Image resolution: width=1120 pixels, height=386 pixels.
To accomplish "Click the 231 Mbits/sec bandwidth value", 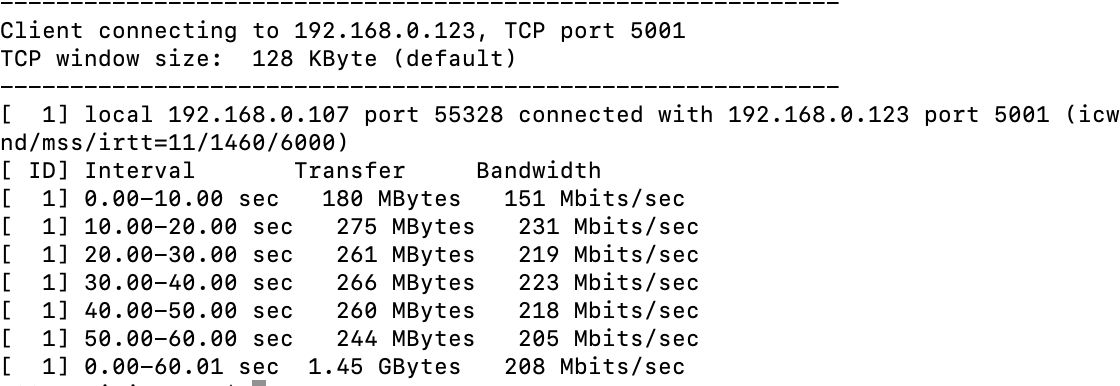I will point(608,227).
